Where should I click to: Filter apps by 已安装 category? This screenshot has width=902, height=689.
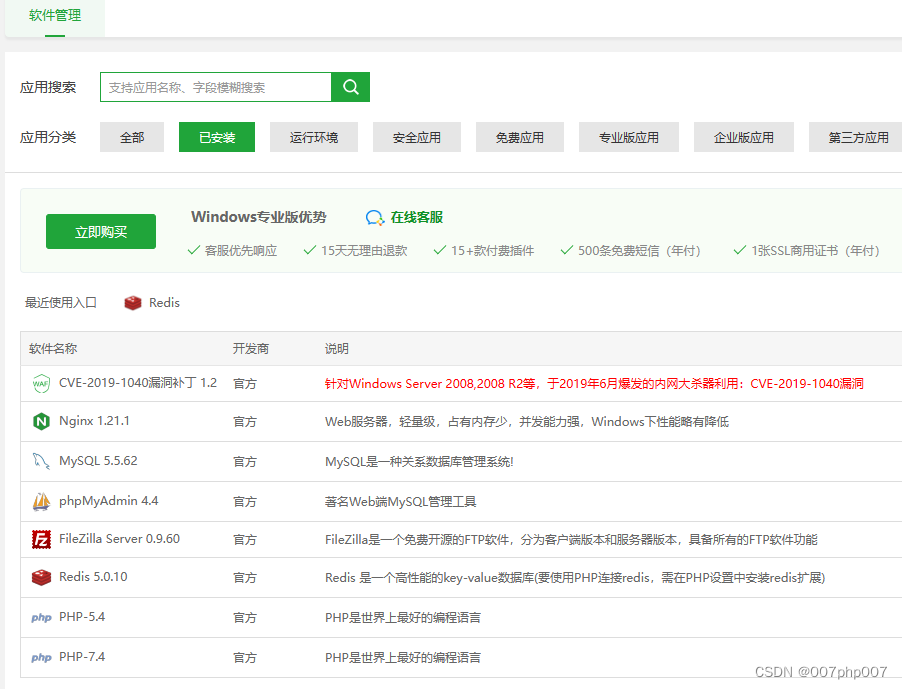tap(219, 137)
